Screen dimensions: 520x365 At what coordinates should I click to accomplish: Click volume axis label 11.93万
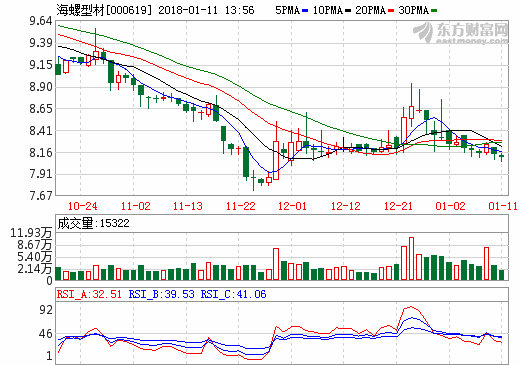click(31, 233)
